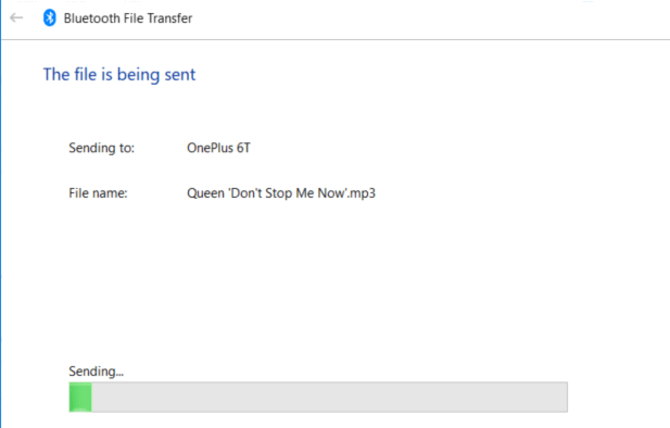Click the far right end of progress bar

pyautogui.click(x=561, y=397)
